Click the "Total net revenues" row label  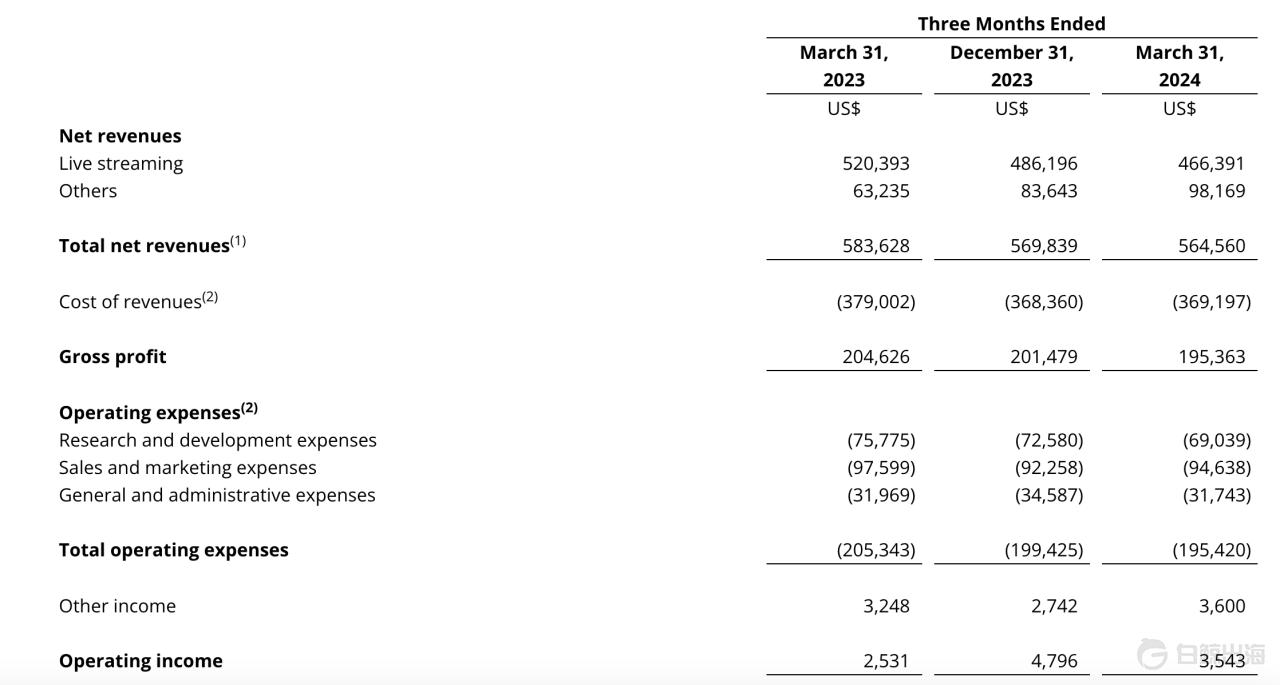pos(144,246)
